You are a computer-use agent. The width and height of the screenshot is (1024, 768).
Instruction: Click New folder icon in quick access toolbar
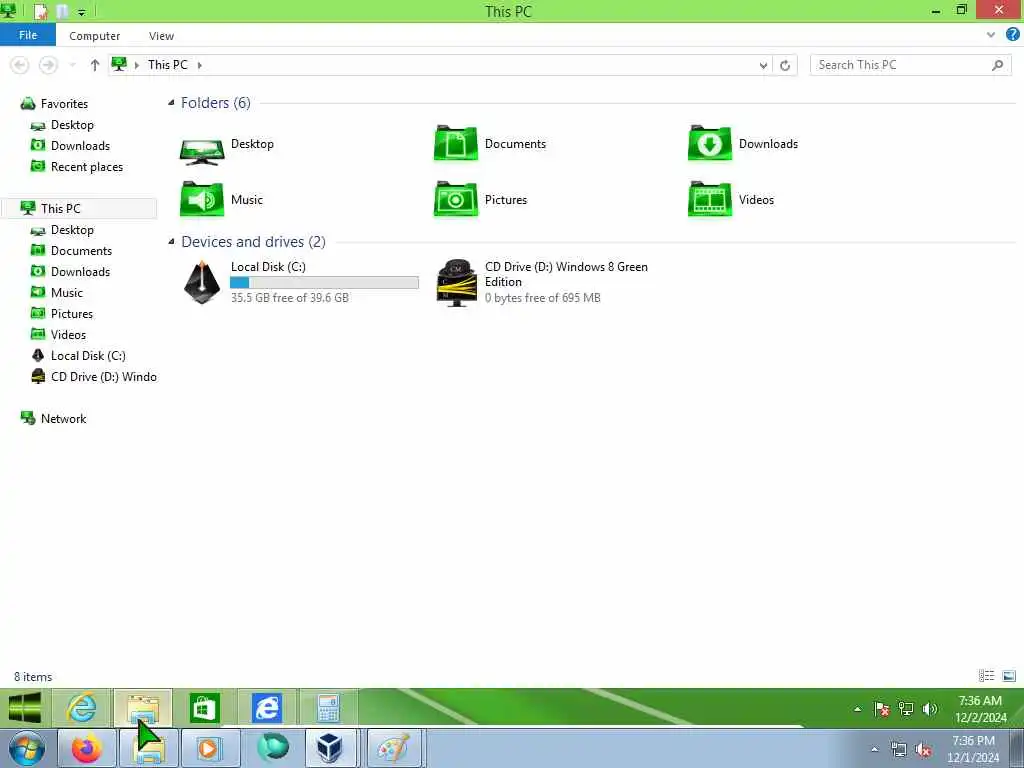tap(62, 11)
